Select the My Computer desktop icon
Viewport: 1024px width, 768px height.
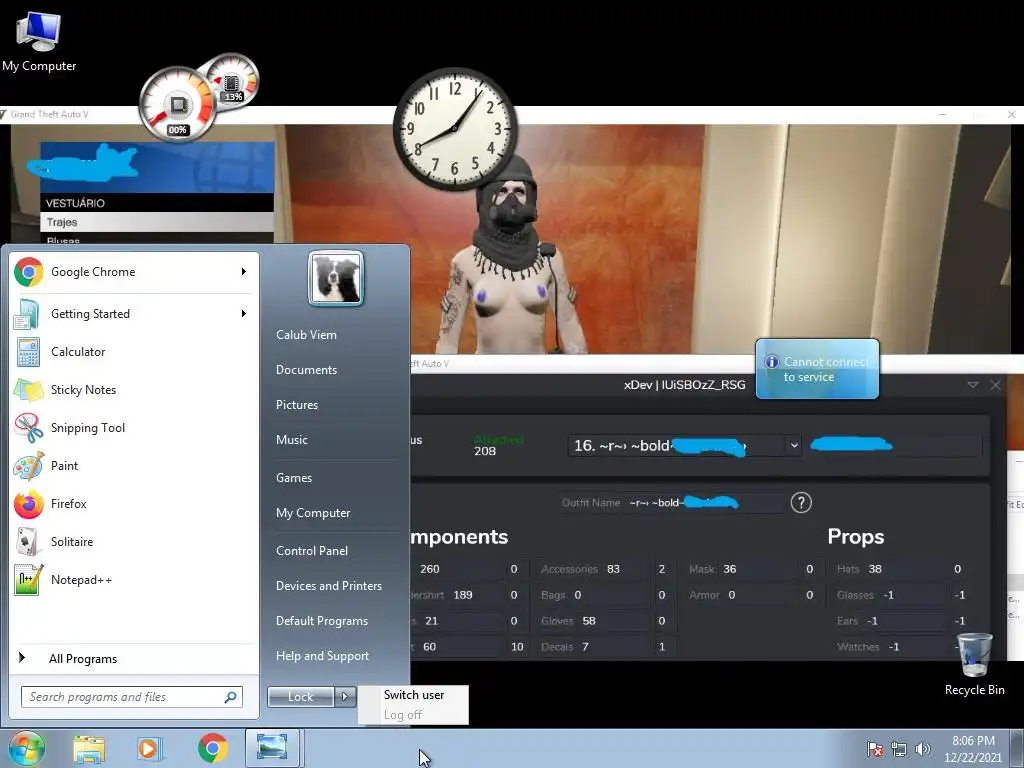[39, 42]
